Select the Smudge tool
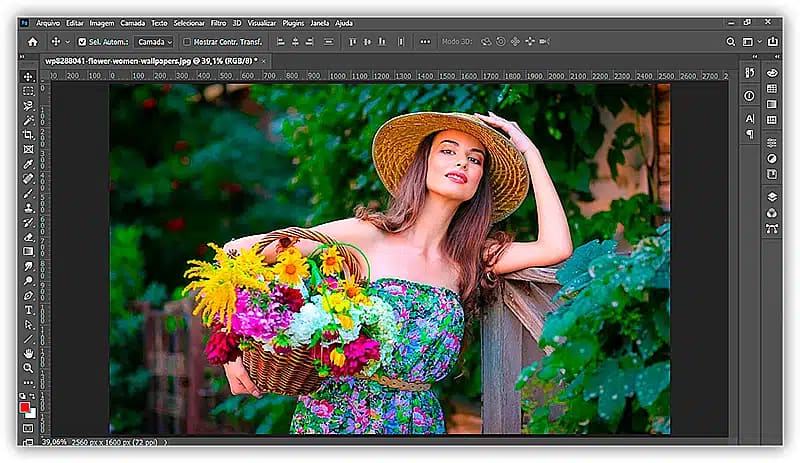This screenshot has height=463, width=800. 28,266
